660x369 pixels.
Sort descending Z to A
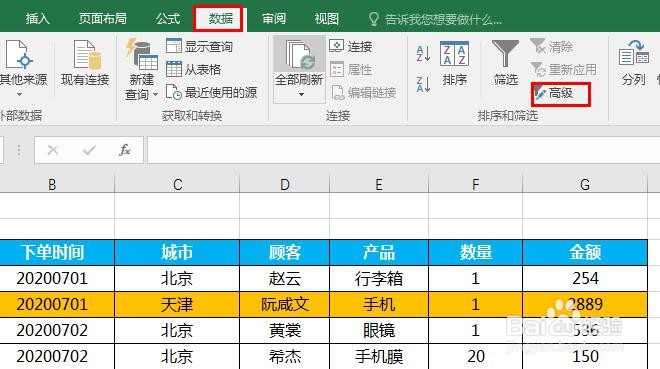[423, 84]
